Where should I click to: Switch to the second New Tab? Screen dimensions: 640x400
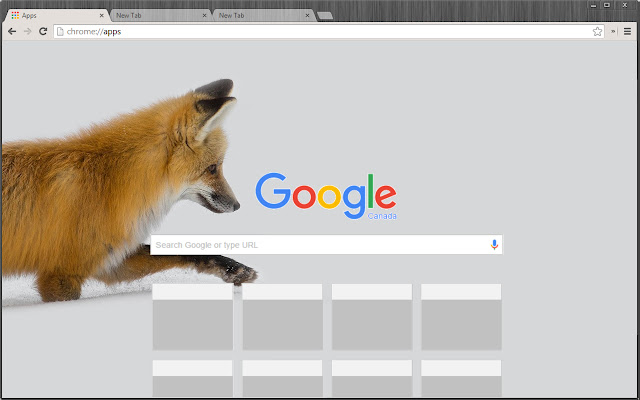pos(264,16)
